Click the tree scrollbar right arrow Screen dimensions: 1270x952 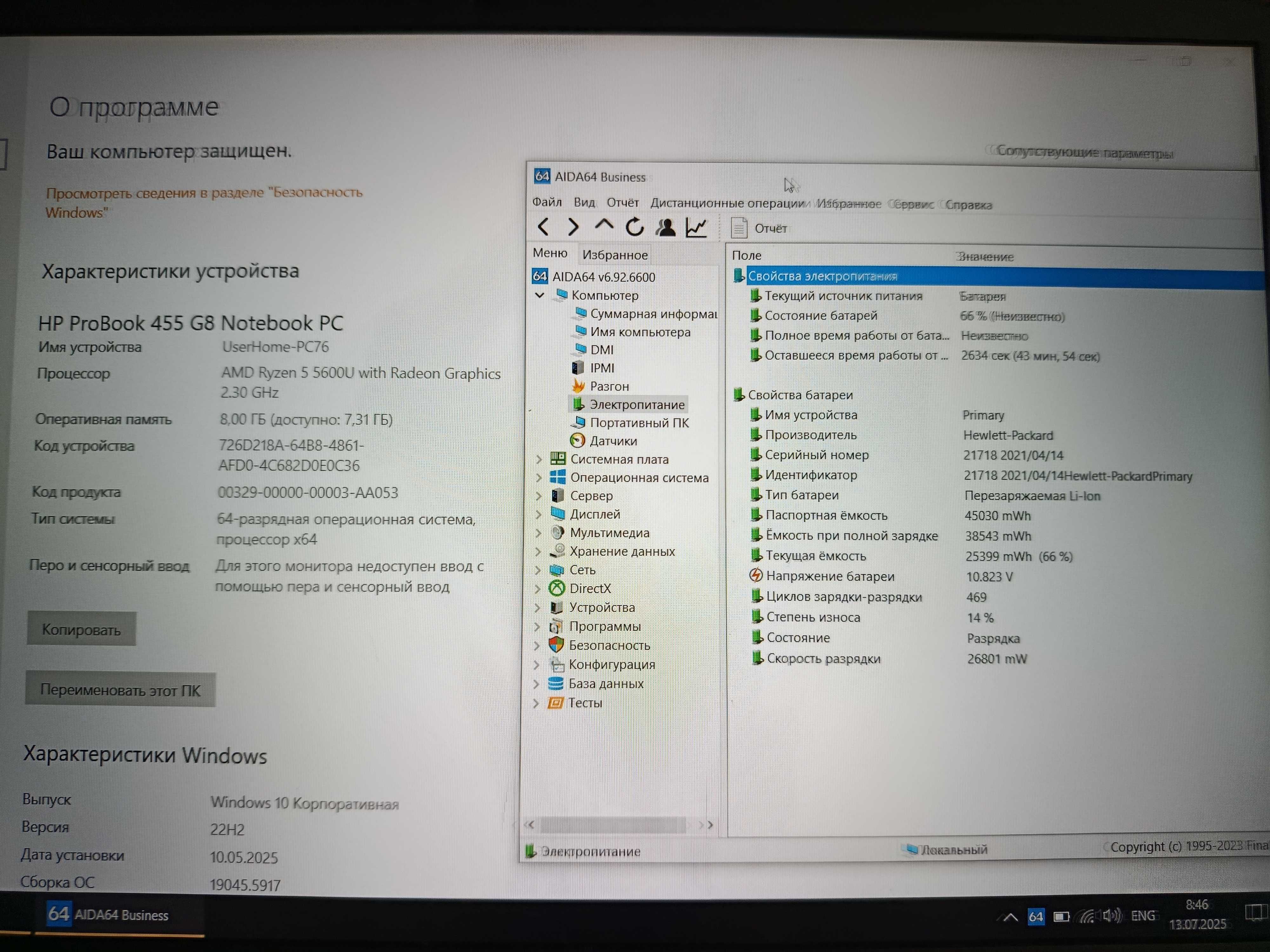point(710,825)
